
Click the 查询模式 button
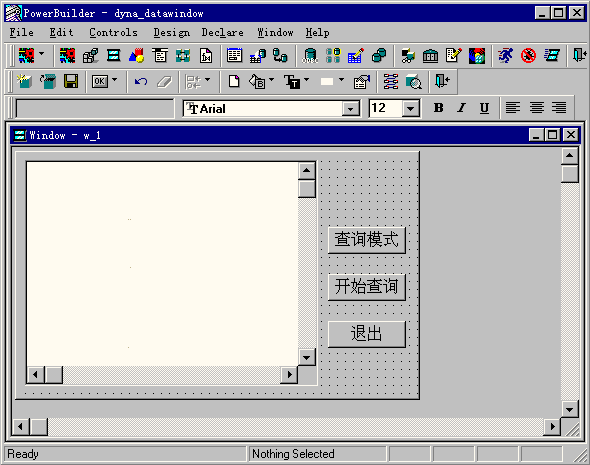366,240
